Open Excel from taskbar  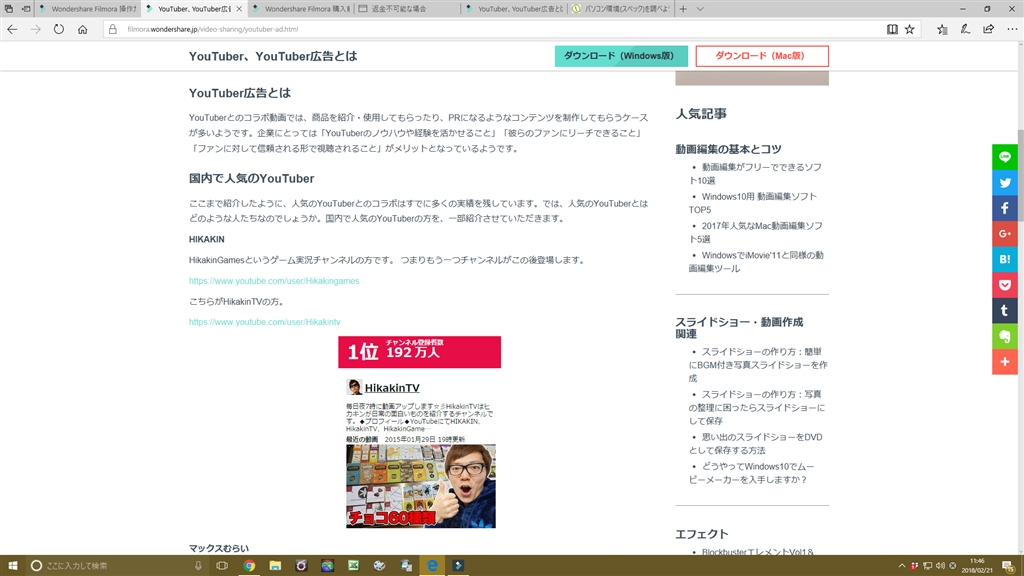pyautogui.click(x=353, y=566)
